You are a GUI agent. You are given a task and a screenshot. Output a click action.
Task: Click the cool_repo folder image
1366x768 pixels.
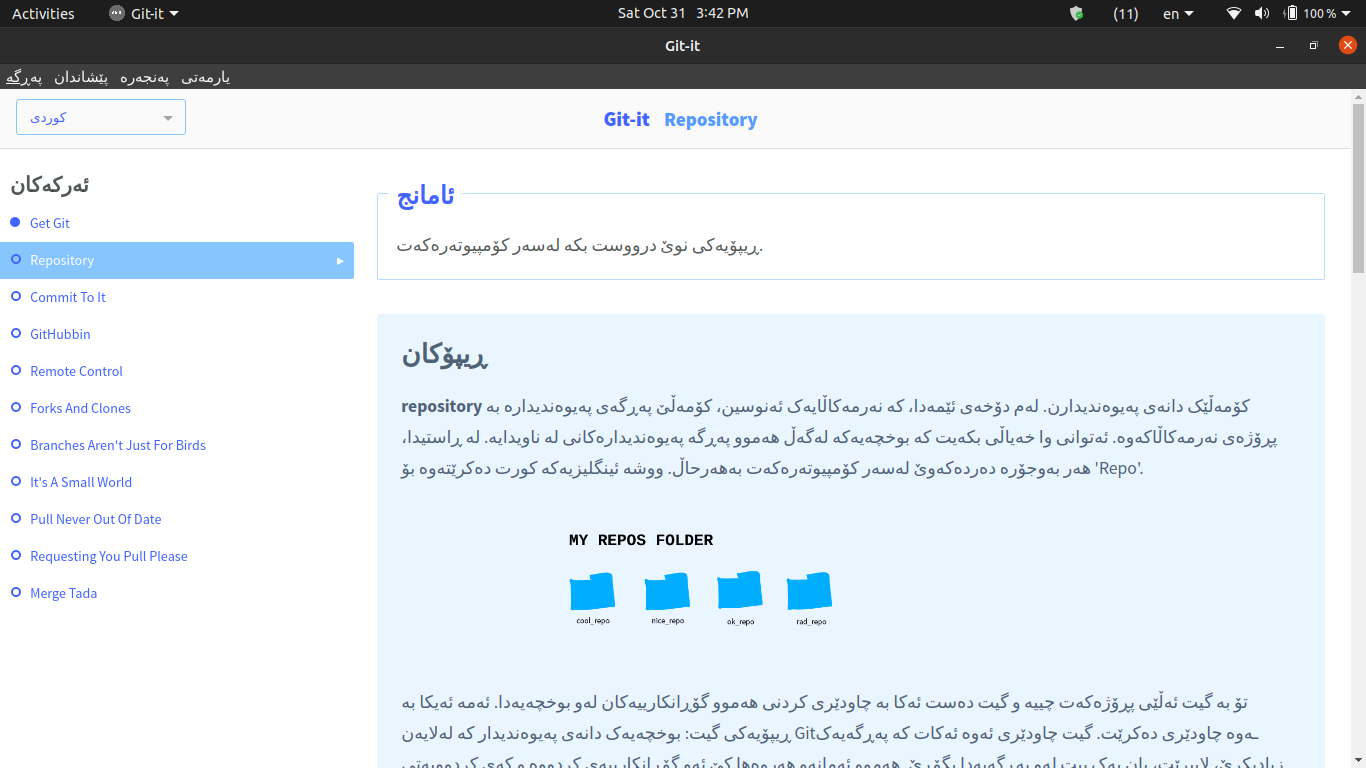tap(592, 592)
